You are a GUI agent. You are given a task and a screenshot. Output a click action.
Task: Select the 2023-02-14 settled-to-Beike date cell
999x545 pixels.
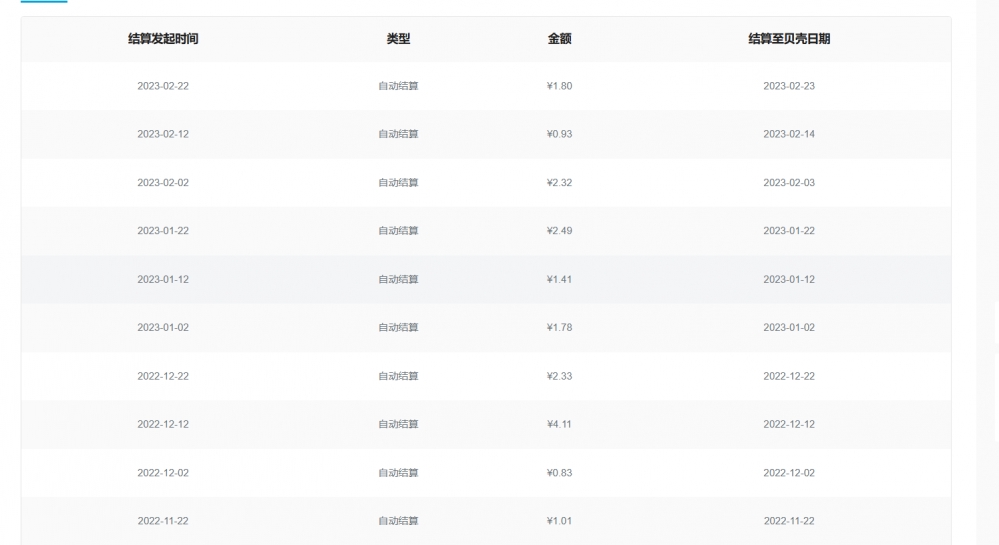789,134
